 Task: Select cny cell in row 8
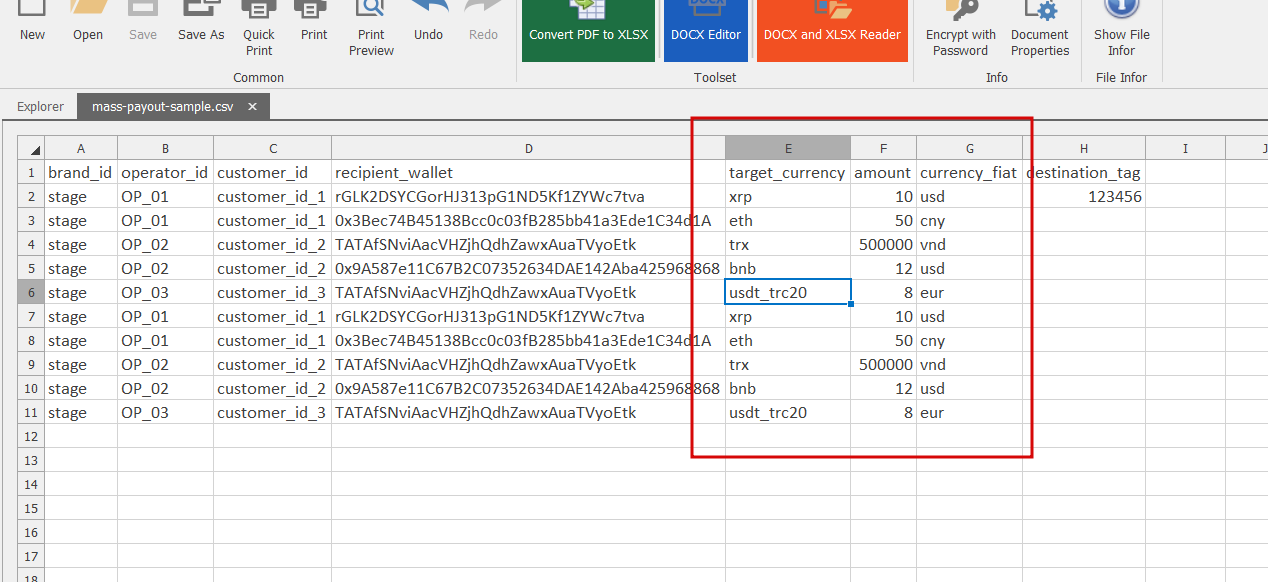pos(969,340)
